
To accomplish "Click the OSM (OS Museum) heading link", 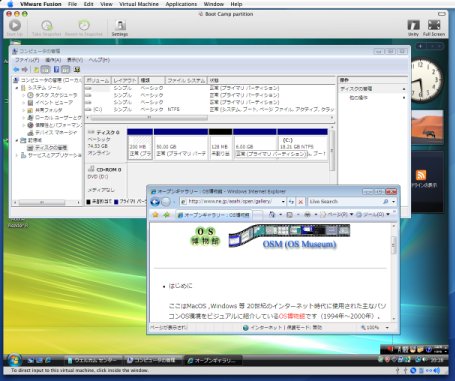I will tap(299, 244).
